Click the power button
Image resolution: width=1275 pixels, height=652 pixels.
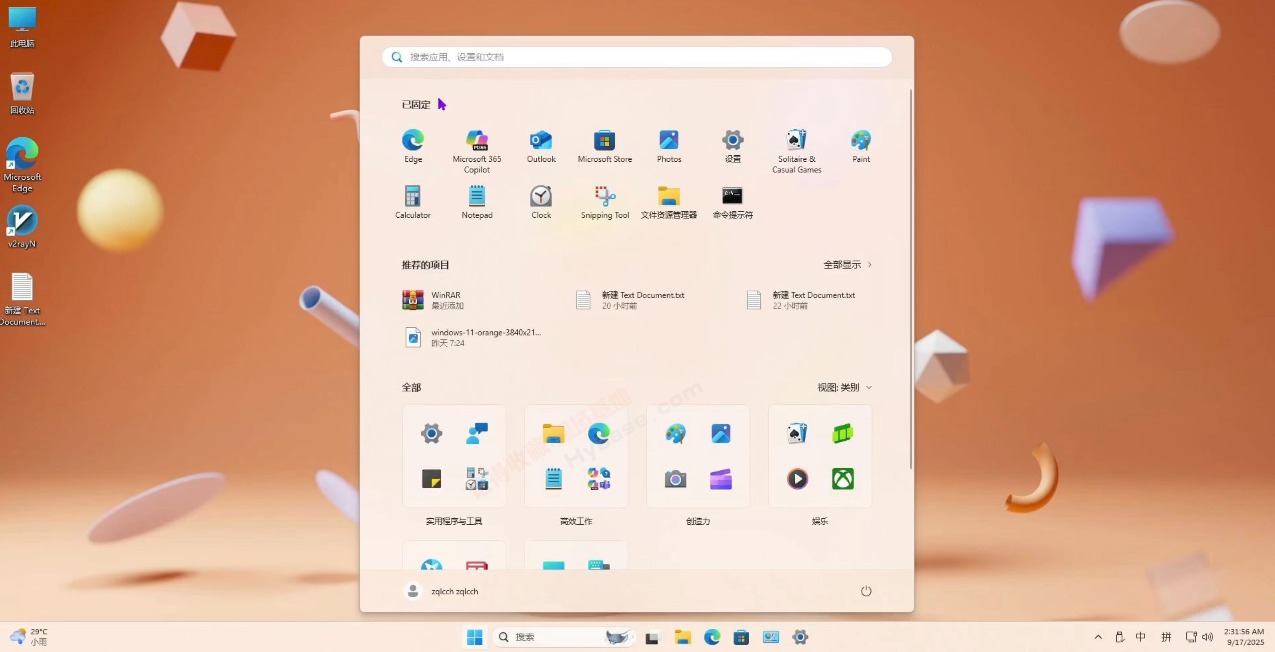coord(866,591)
